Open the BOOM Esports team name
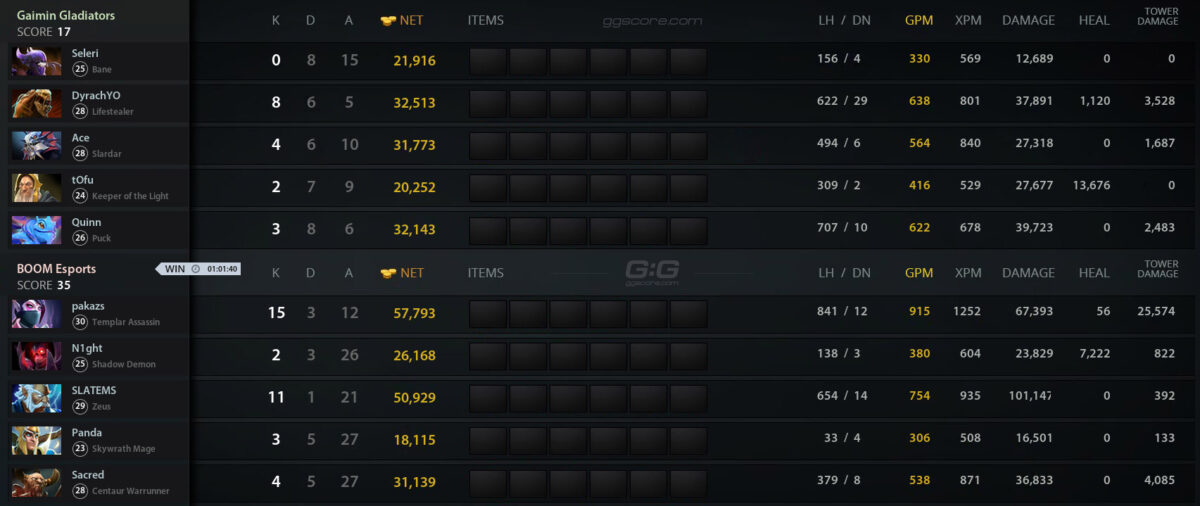 tap(56, 269)
